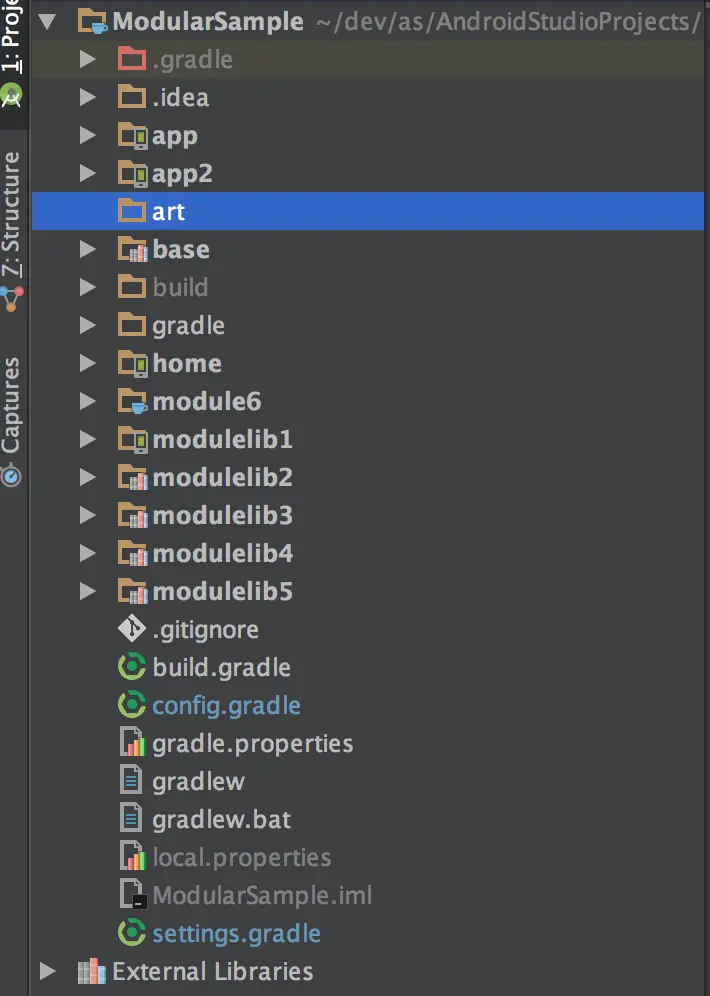Expand the .gradle folder arrow

(88, 59)
